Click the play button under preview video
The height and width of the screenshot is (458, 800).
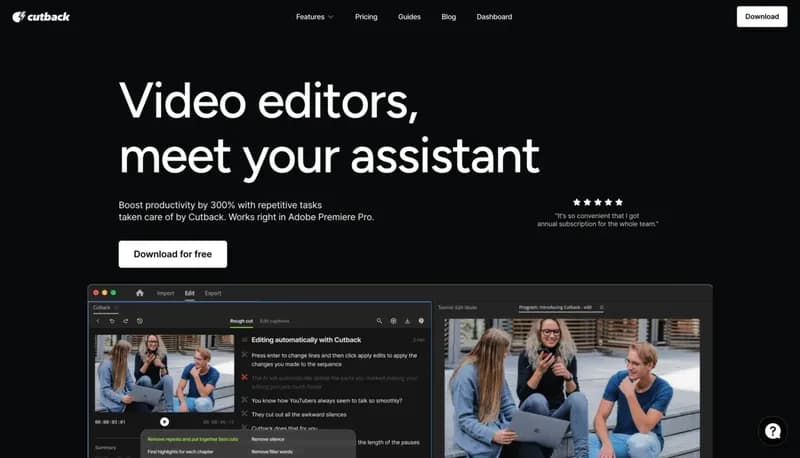(164, 422)
